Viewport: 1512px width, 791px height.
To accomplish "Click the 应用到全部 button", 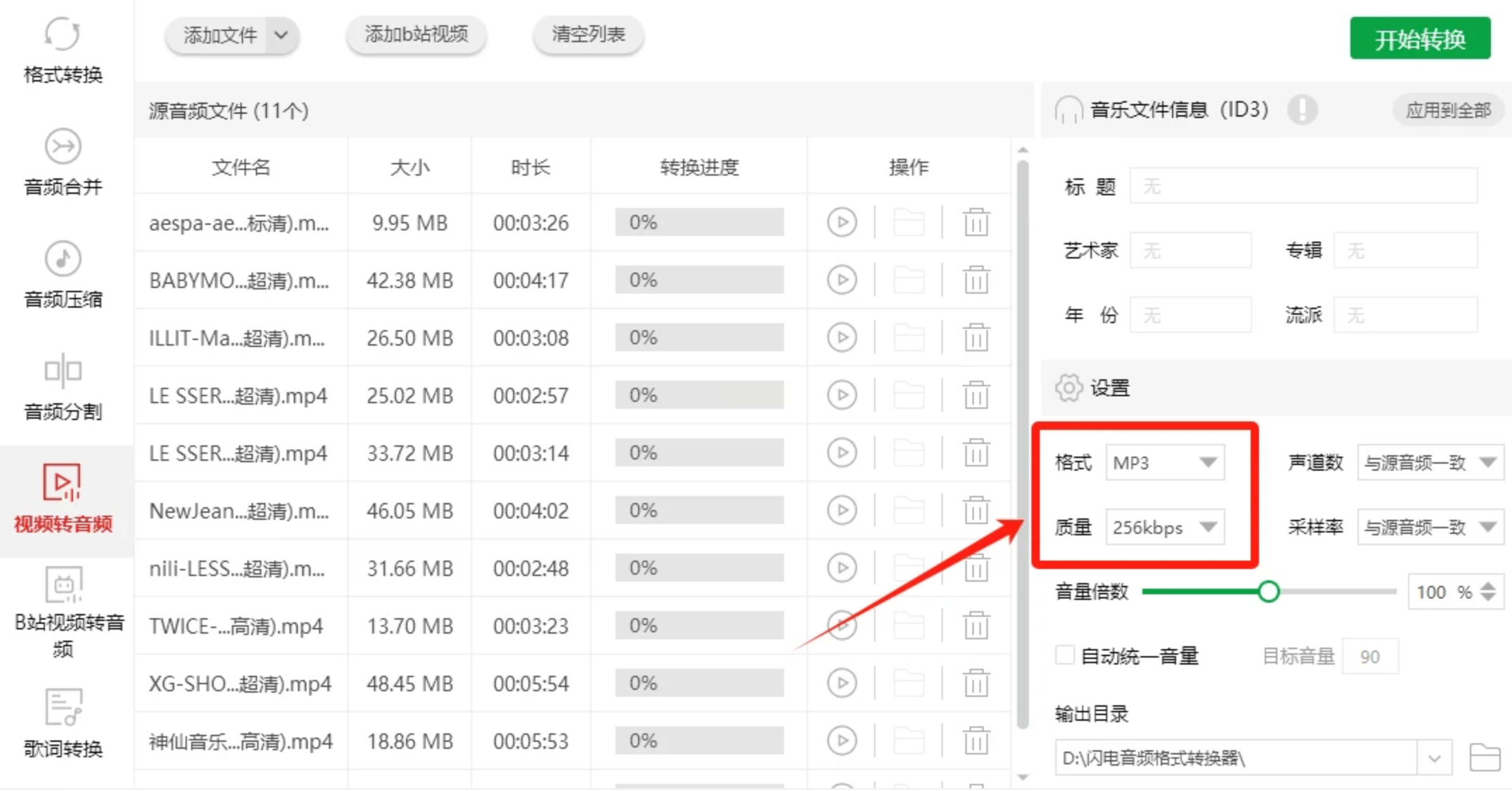I will [x=1448, y=110].
